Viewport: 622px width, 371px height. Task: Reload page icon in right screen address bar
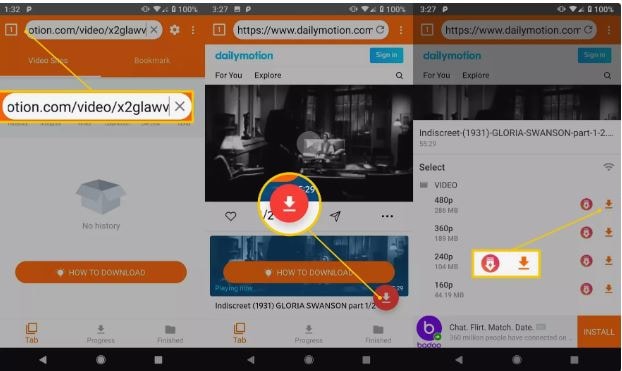click(x=588, y=30)
